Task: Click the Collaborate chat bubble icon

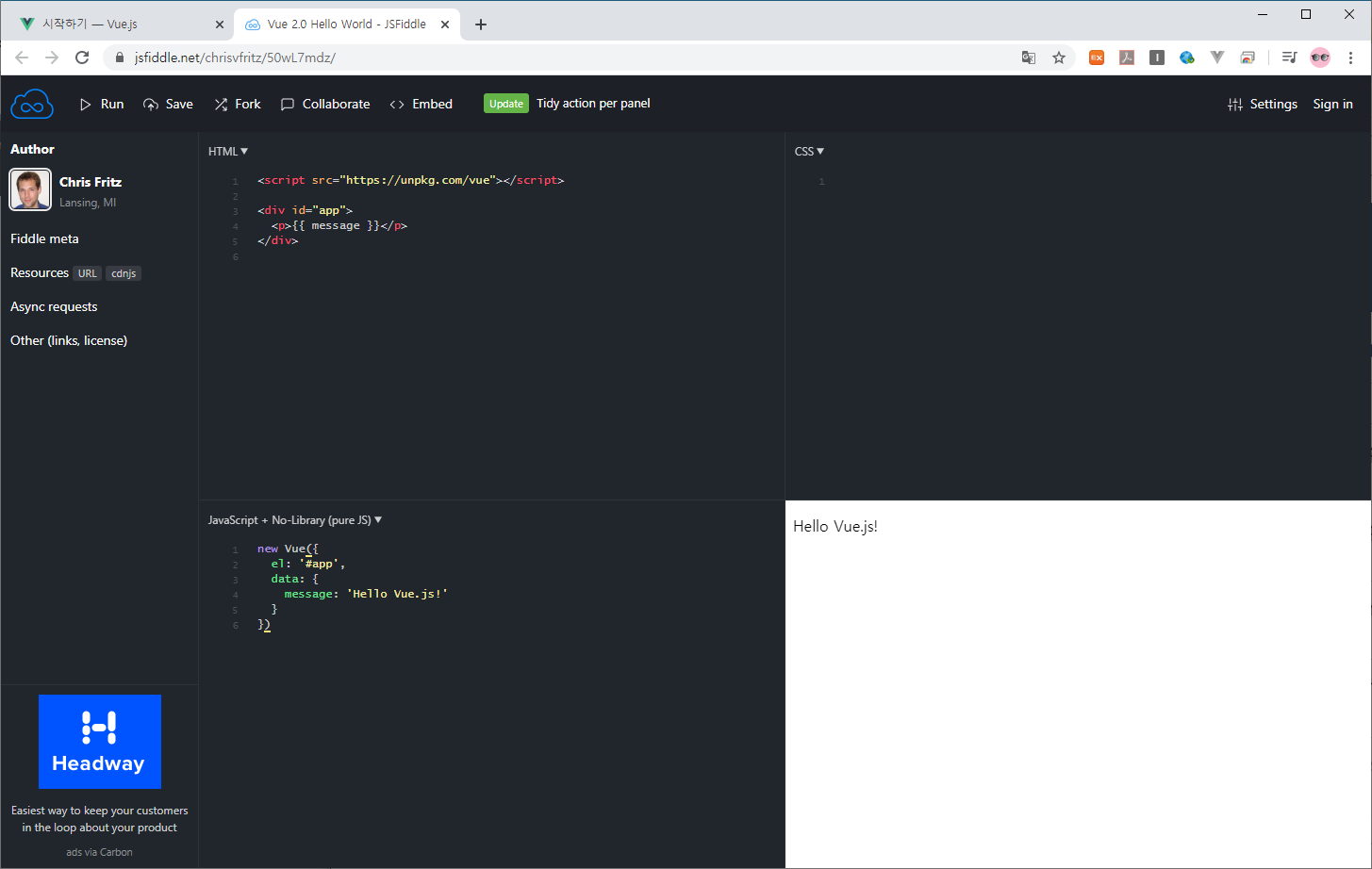Action: click(288, 104)
